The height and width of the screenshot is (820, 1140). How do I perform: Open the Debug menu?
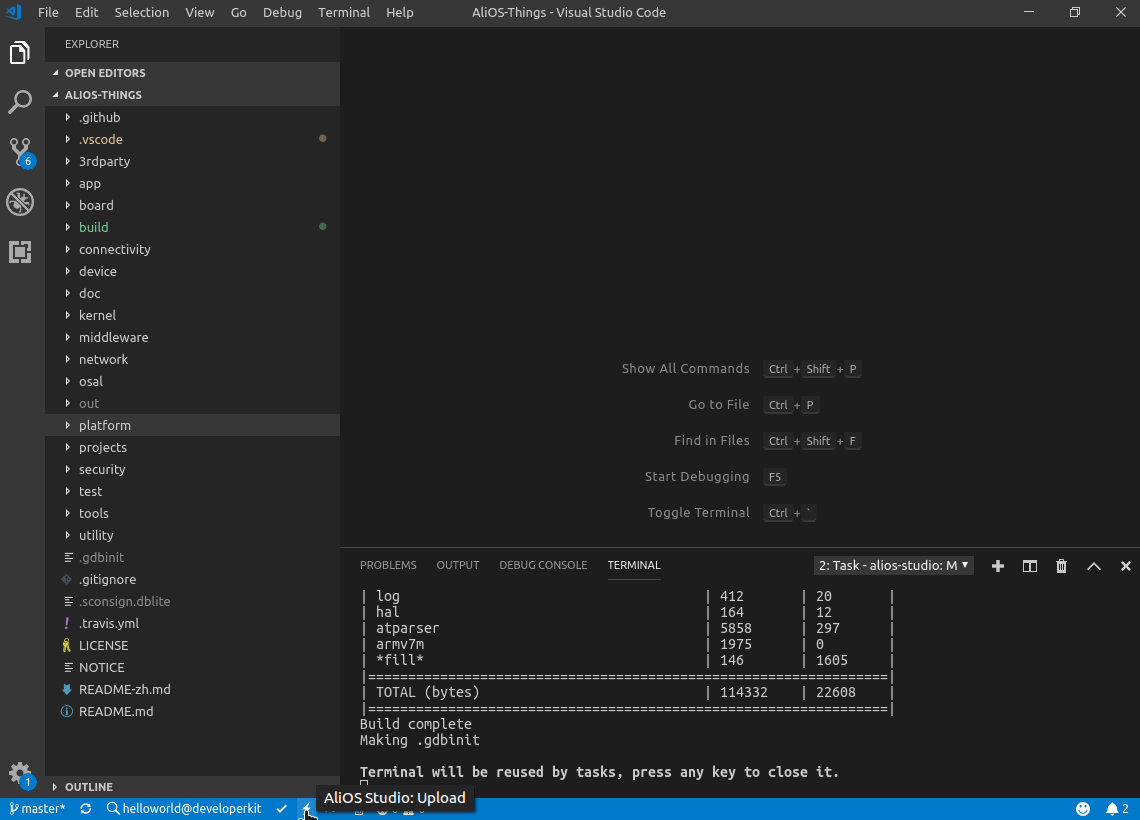click(x=282, y=12)
